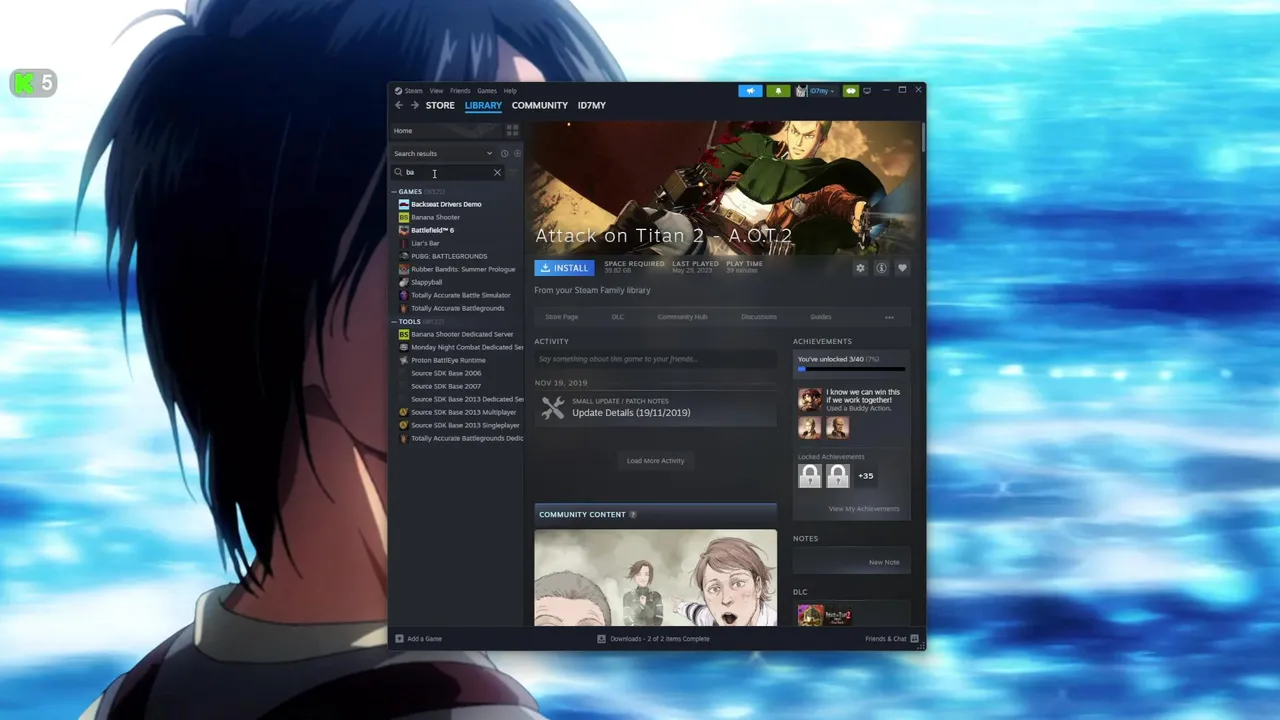
Task: Select PUBG: BATTLEGROUNDS
Action: pyautogui.click(x=449, y=256)
